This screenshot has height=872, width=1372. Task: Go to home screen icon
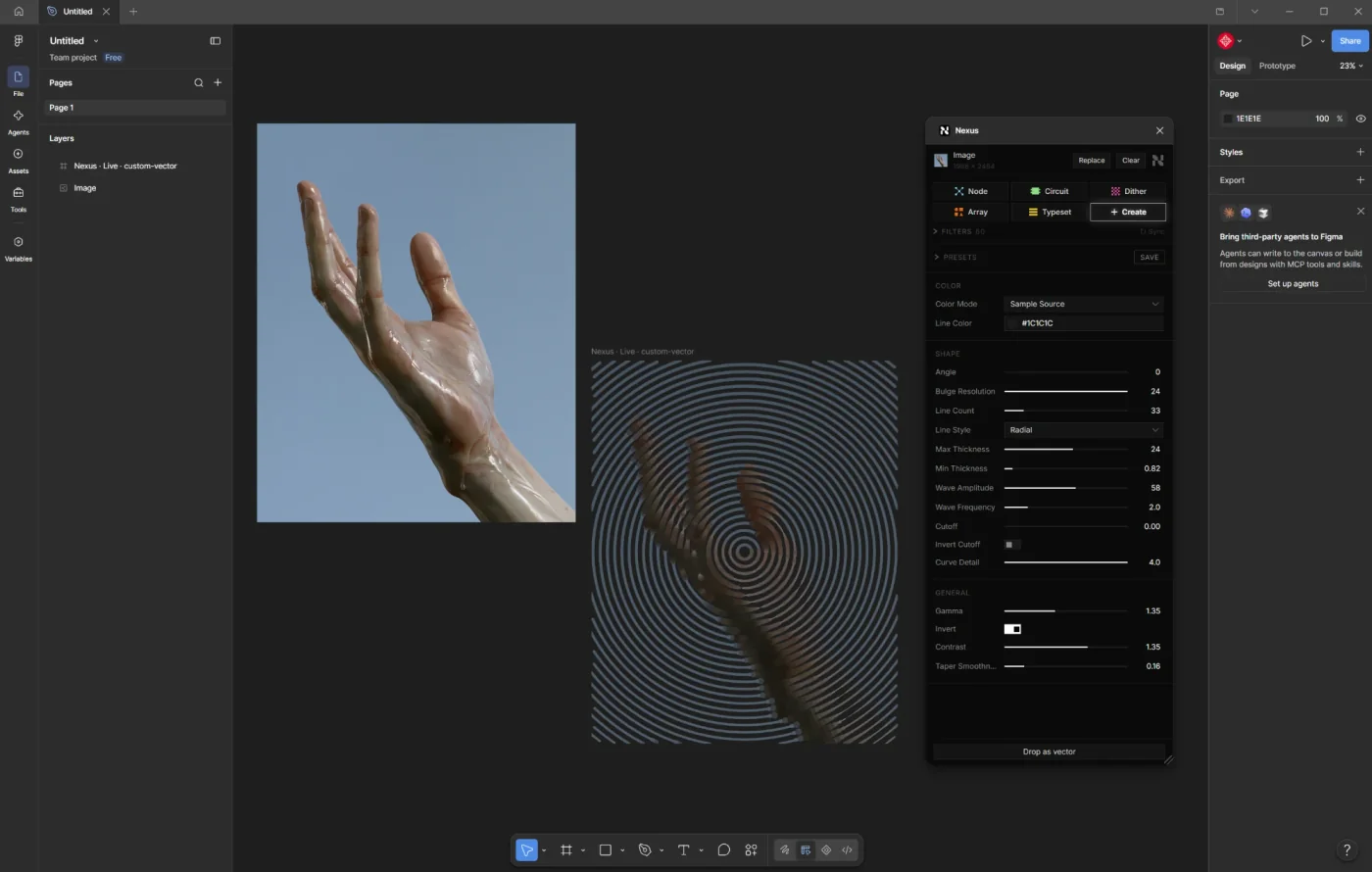tap(18, 12)
